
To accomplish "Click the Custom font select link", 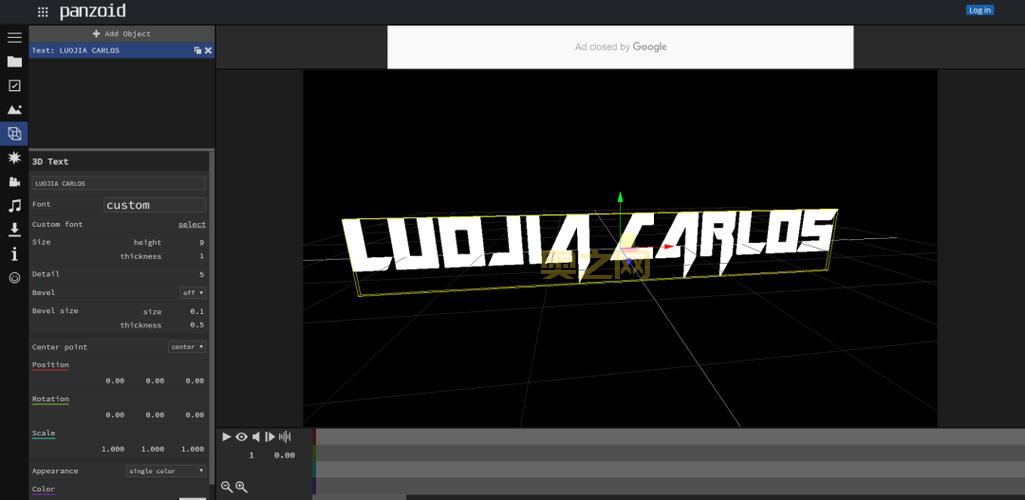I will click(192, 224).
